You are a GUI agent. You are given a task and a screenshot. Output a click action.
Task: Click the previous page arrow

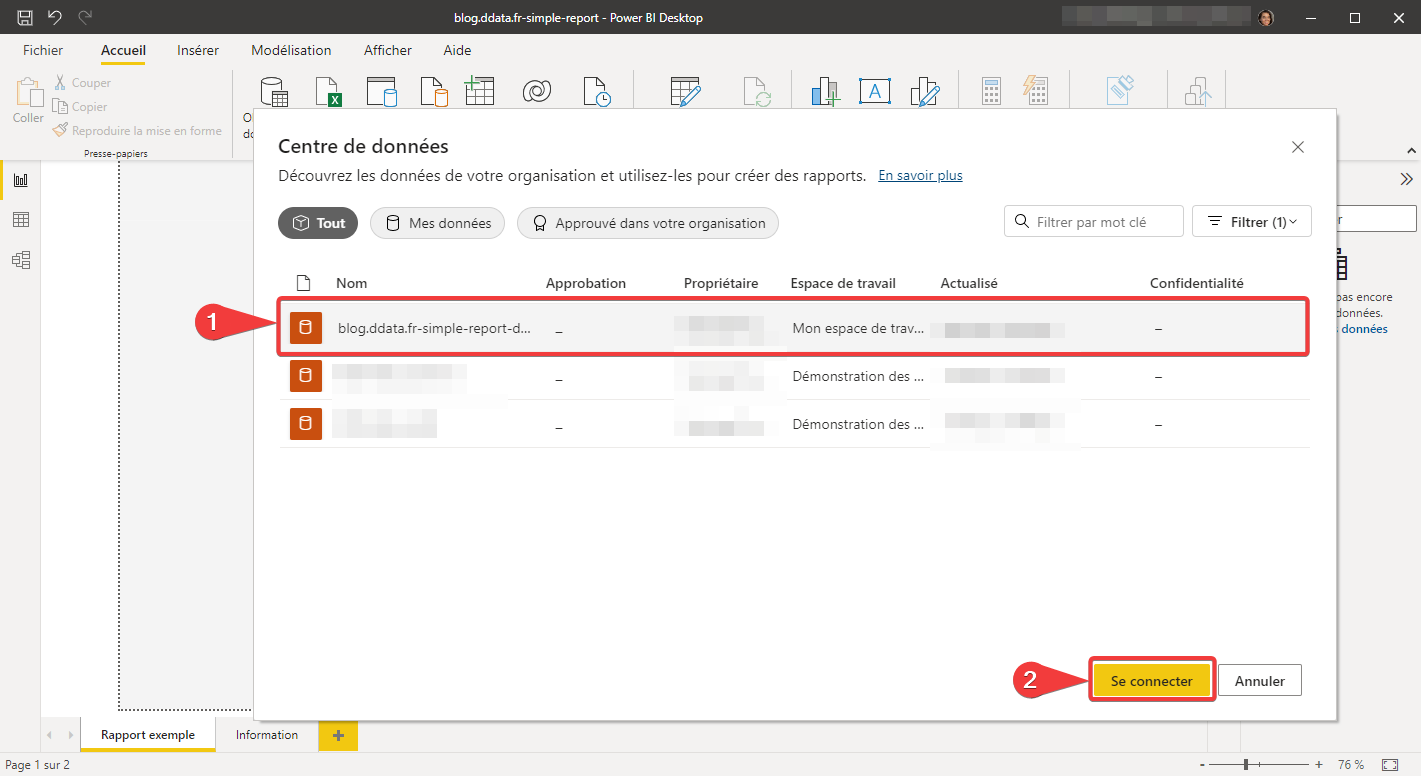[50, 735]
